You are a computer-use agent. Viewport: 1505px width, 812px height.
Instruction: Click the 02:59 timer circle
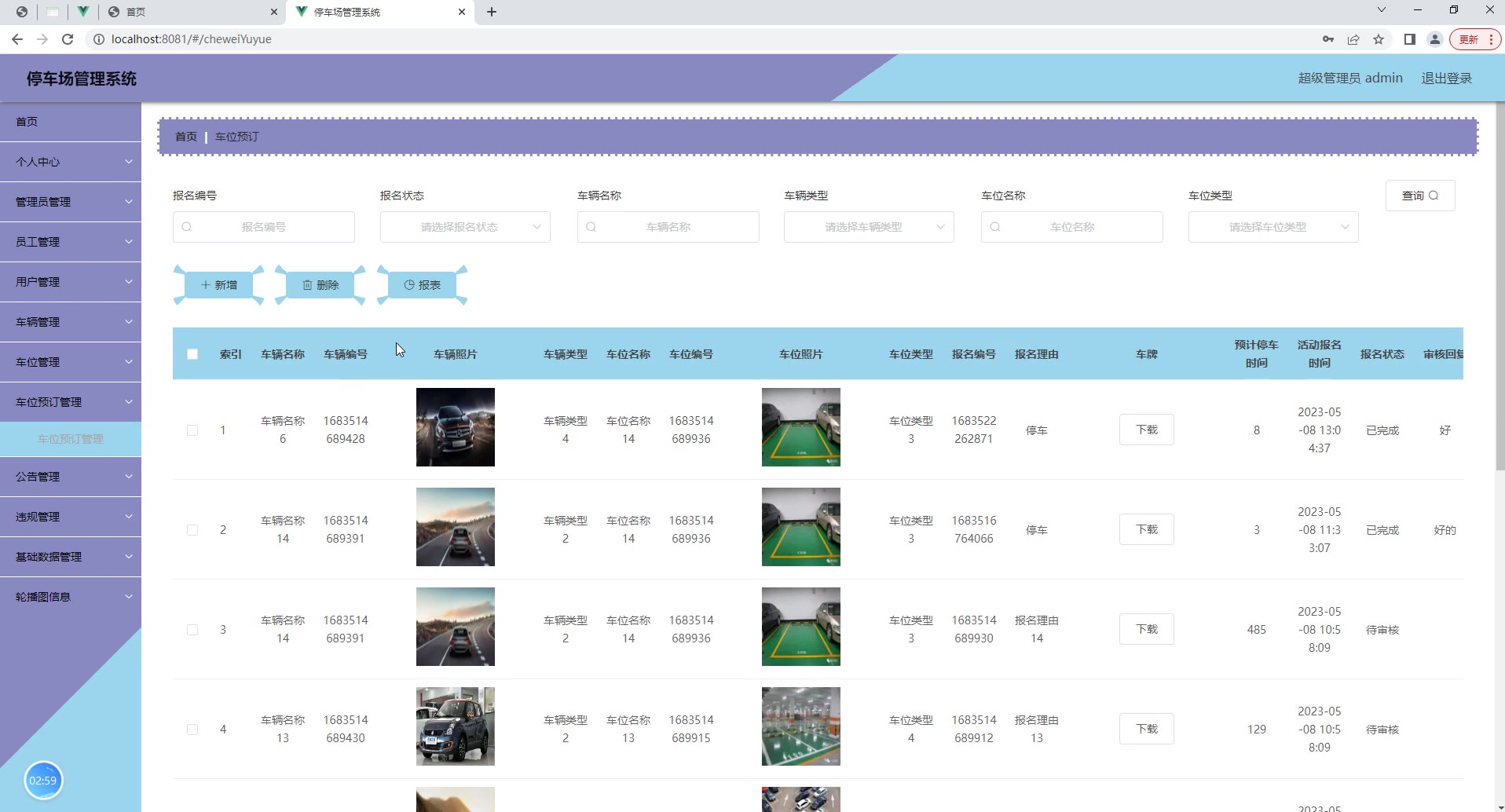(x=43, y=780)
